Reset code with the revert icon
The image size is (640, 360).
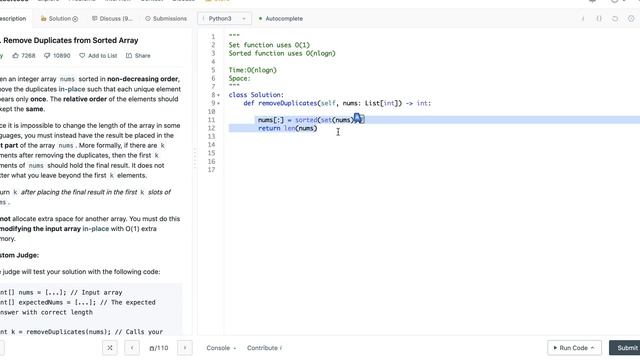(615, 19)
